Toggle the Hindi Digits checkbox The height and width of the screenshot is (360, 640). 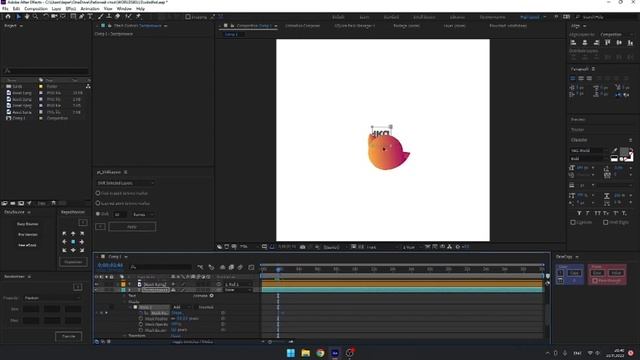(606, 222)
